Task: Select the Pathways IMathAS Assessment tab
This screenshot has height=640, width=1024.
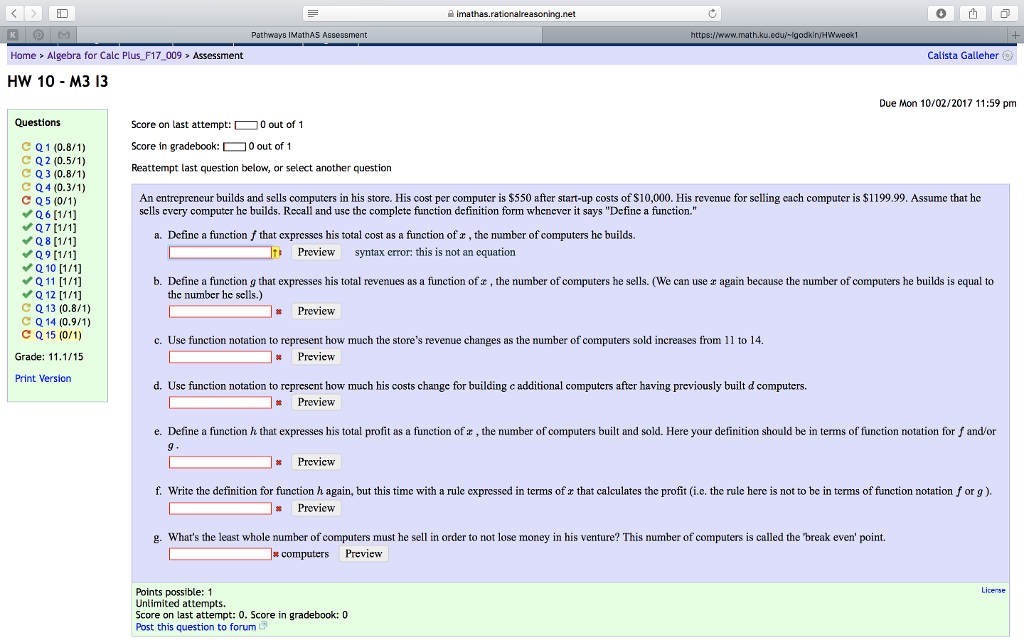Action: 309,35
